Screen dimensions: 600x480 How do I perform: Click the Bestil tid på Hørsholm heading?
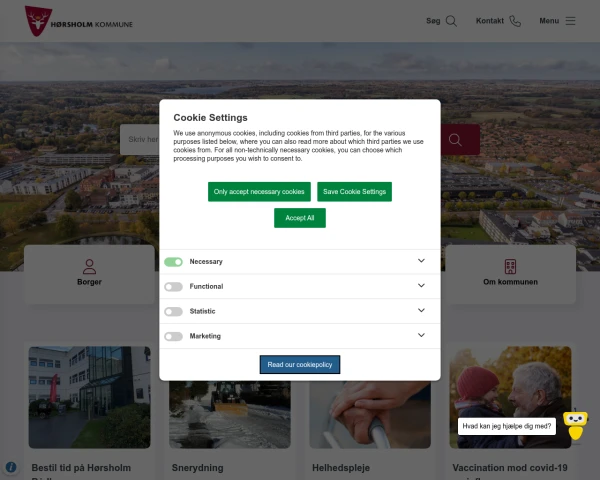[81, 468]
